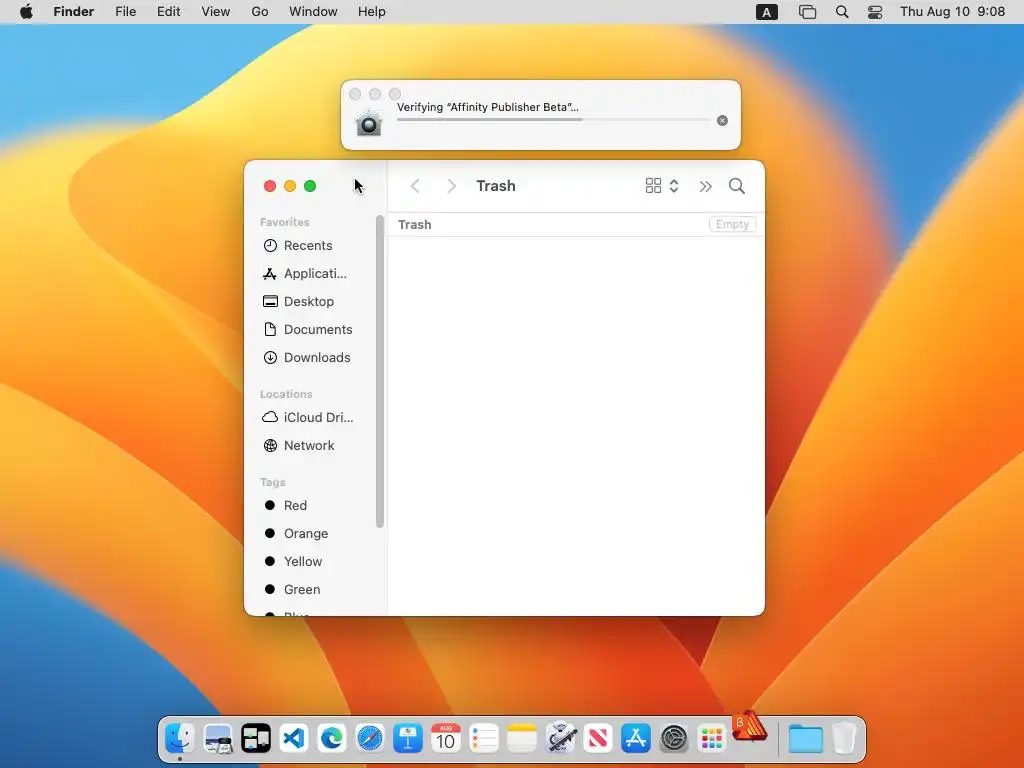
Task: Go back in Finder toolbar
Action: (x=415, y=186)
